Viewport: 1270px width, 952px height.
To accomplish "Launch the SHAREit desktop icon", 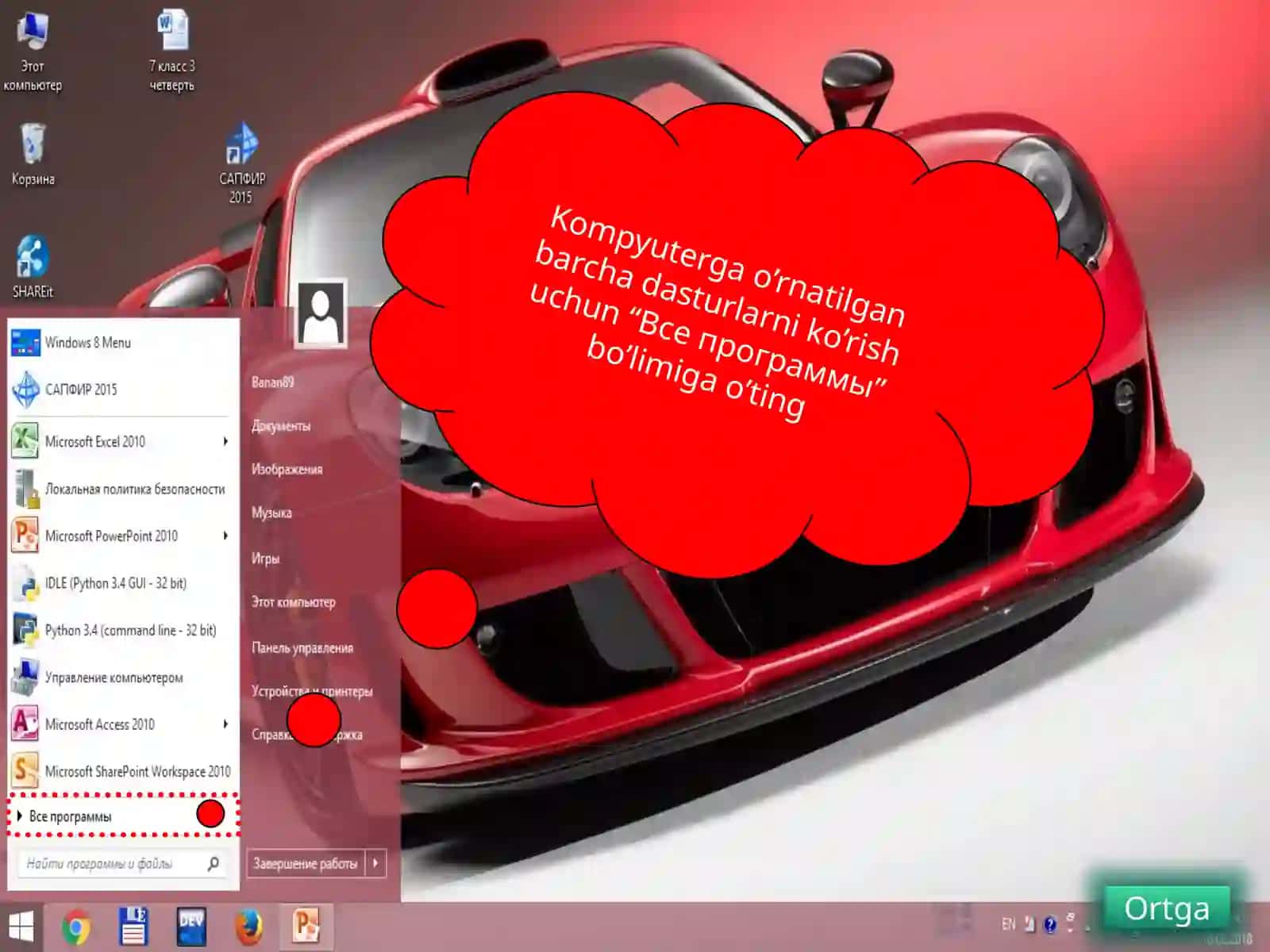I will coord(33,267).
